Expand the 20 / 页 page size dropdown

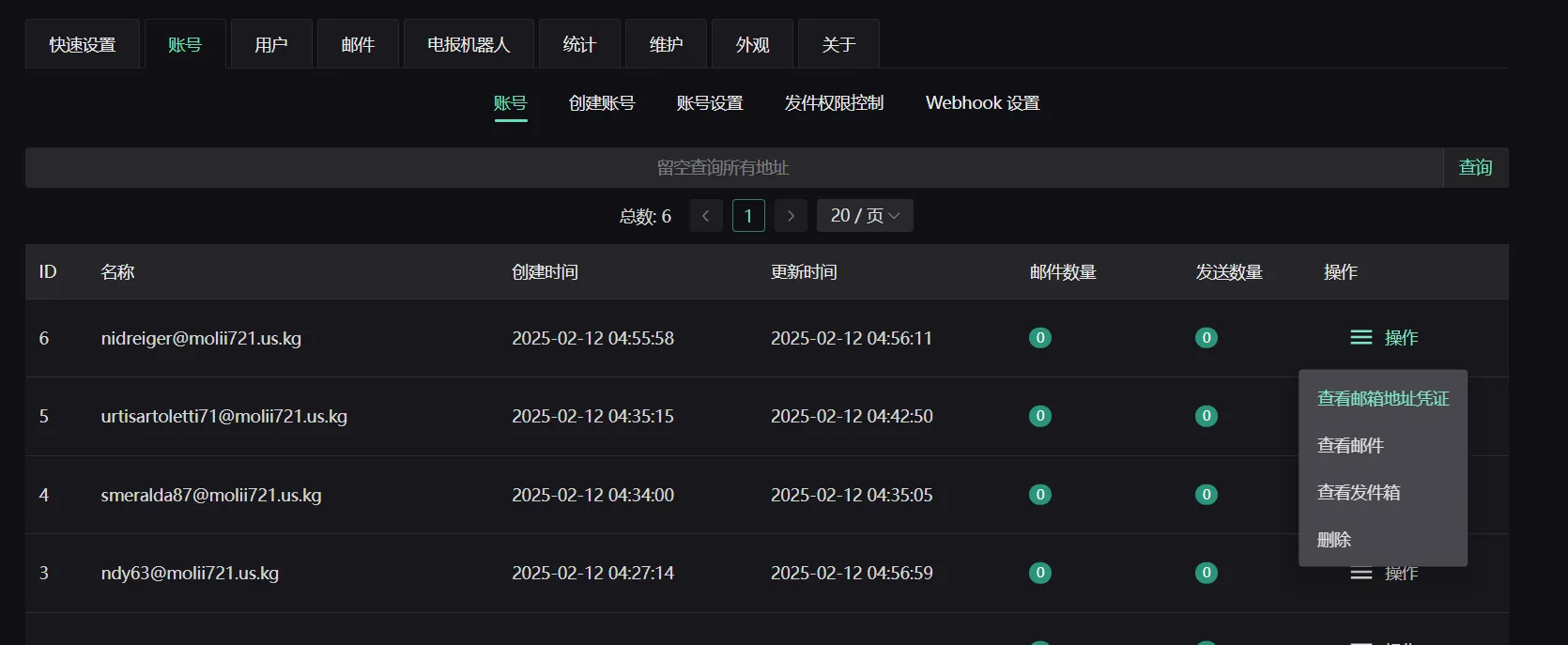point(865,216)
